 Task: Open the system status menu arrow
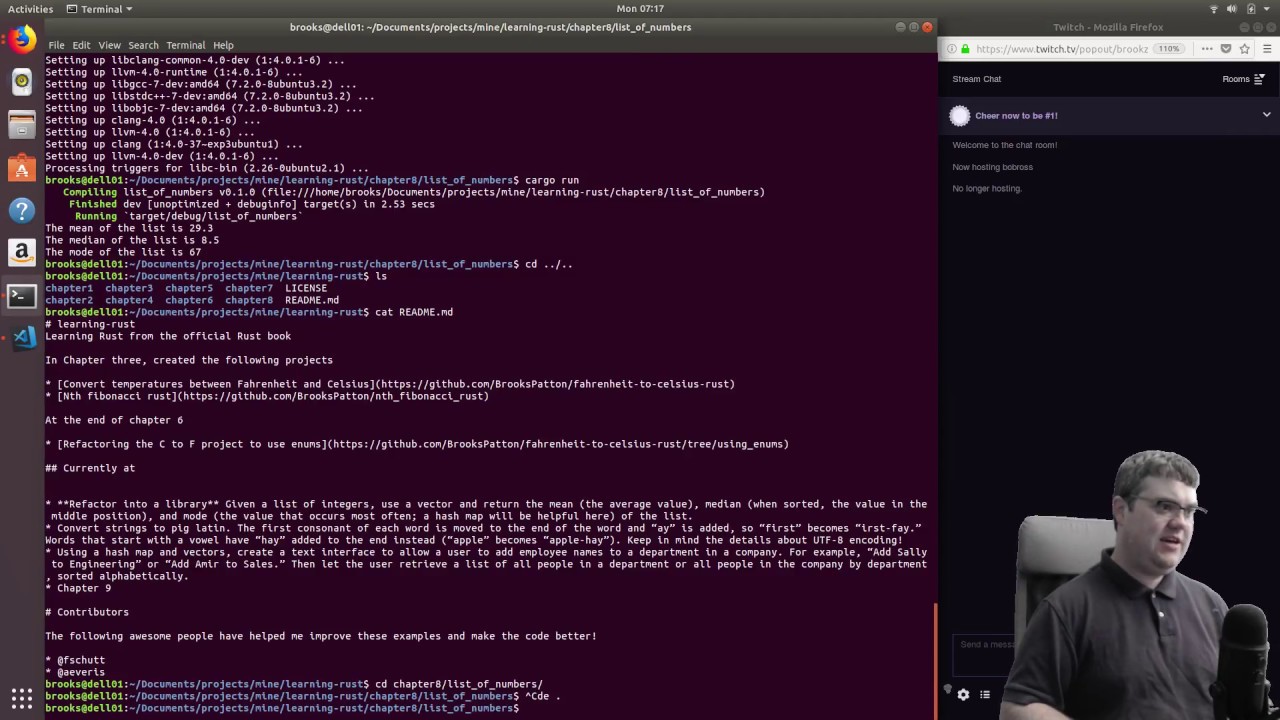[1268, 9]
